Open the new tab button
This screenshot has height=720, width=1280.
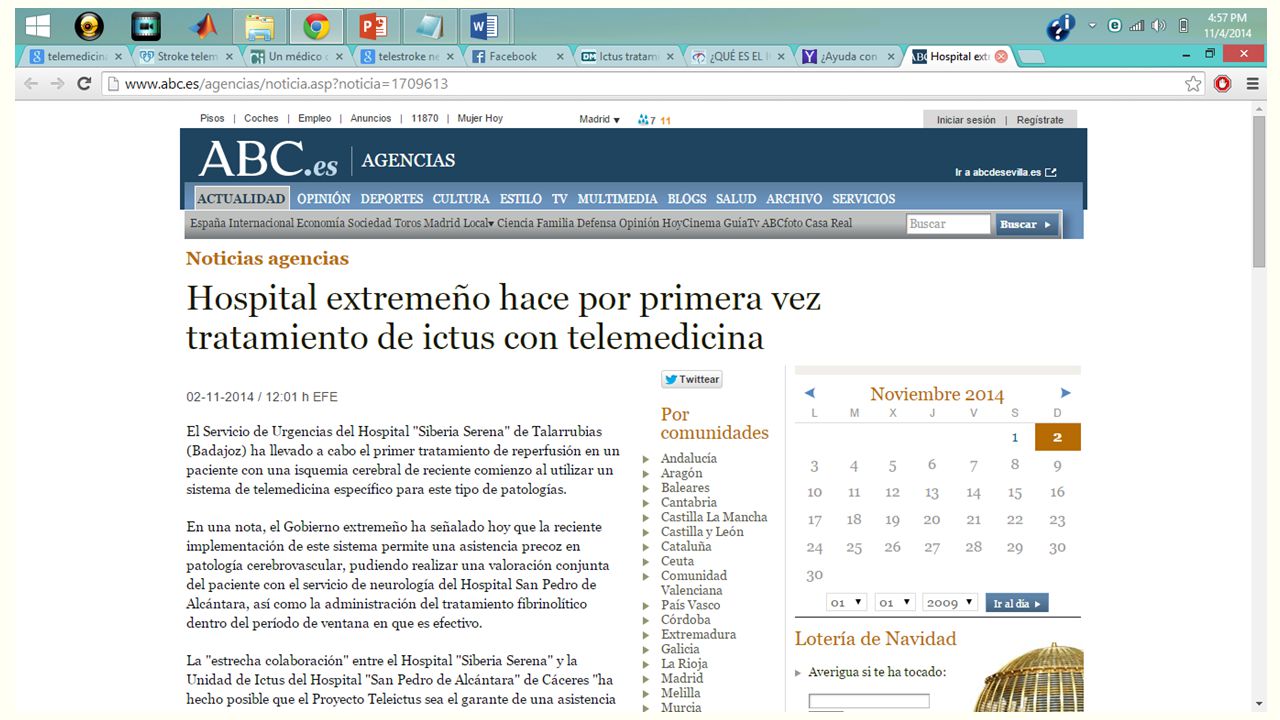pos(1030,57)
